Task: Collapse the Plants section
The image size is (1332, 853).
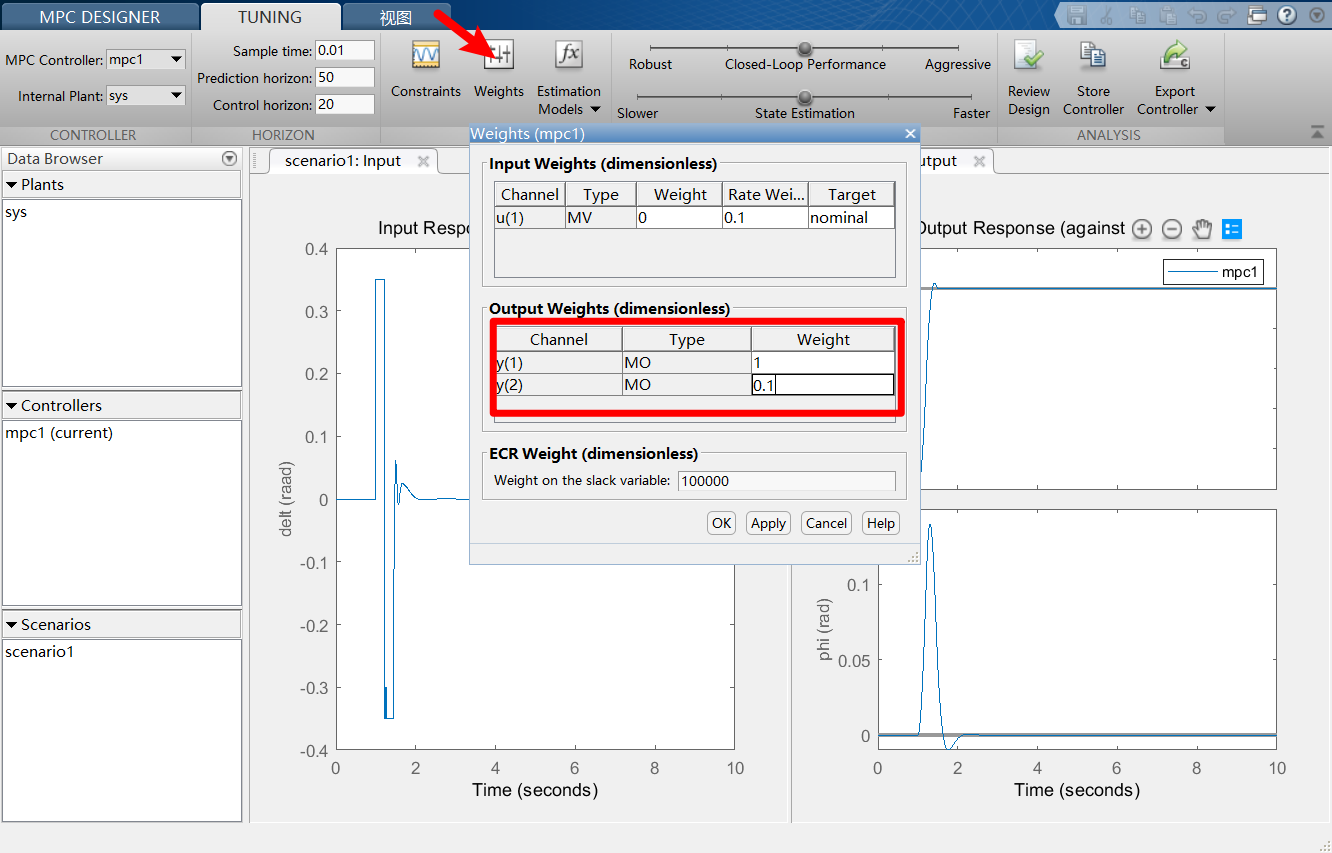Action: pyautogui.click(x=12, y=184)
